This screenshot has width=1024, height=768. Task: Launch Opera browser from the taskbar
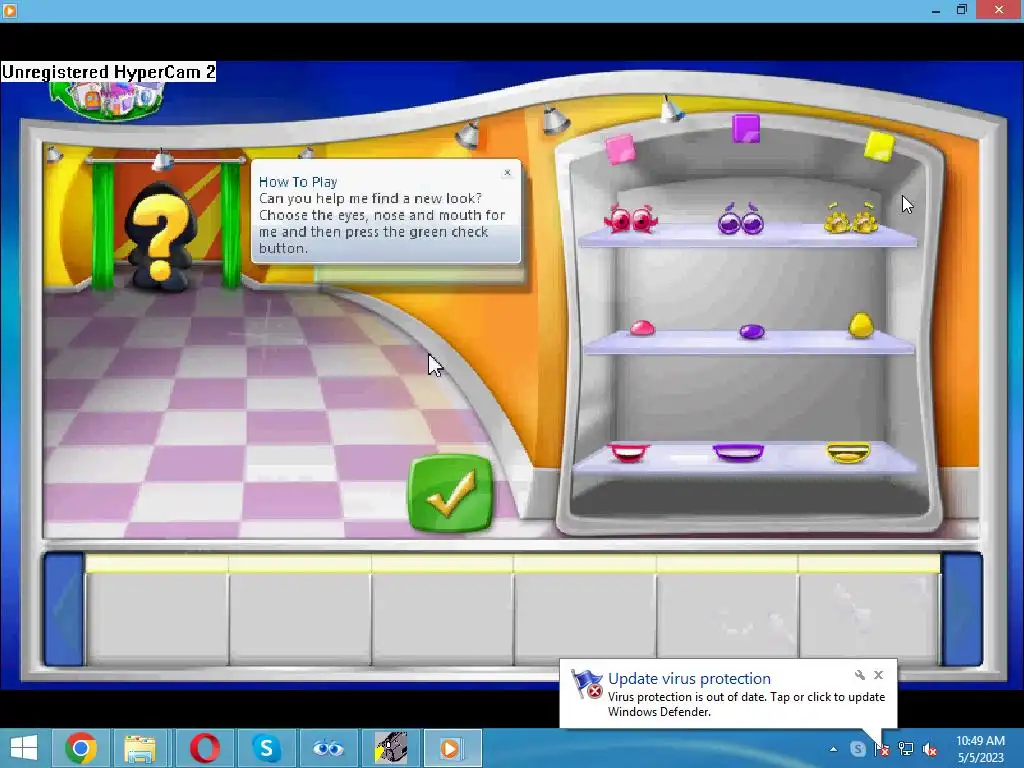tap(204, 748)
